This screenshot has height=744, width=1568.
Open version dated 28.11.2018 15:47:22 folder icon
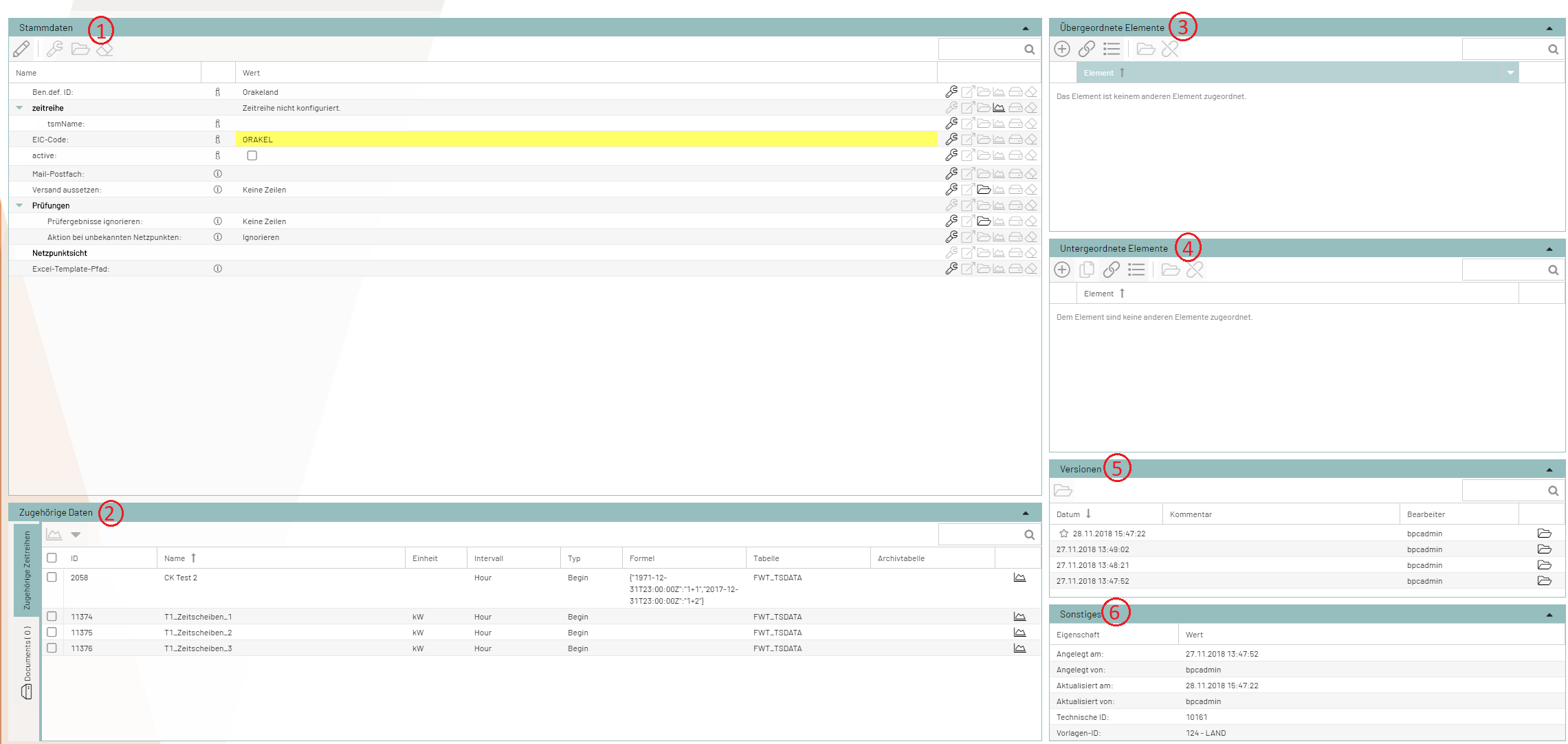pos(1545,534)
